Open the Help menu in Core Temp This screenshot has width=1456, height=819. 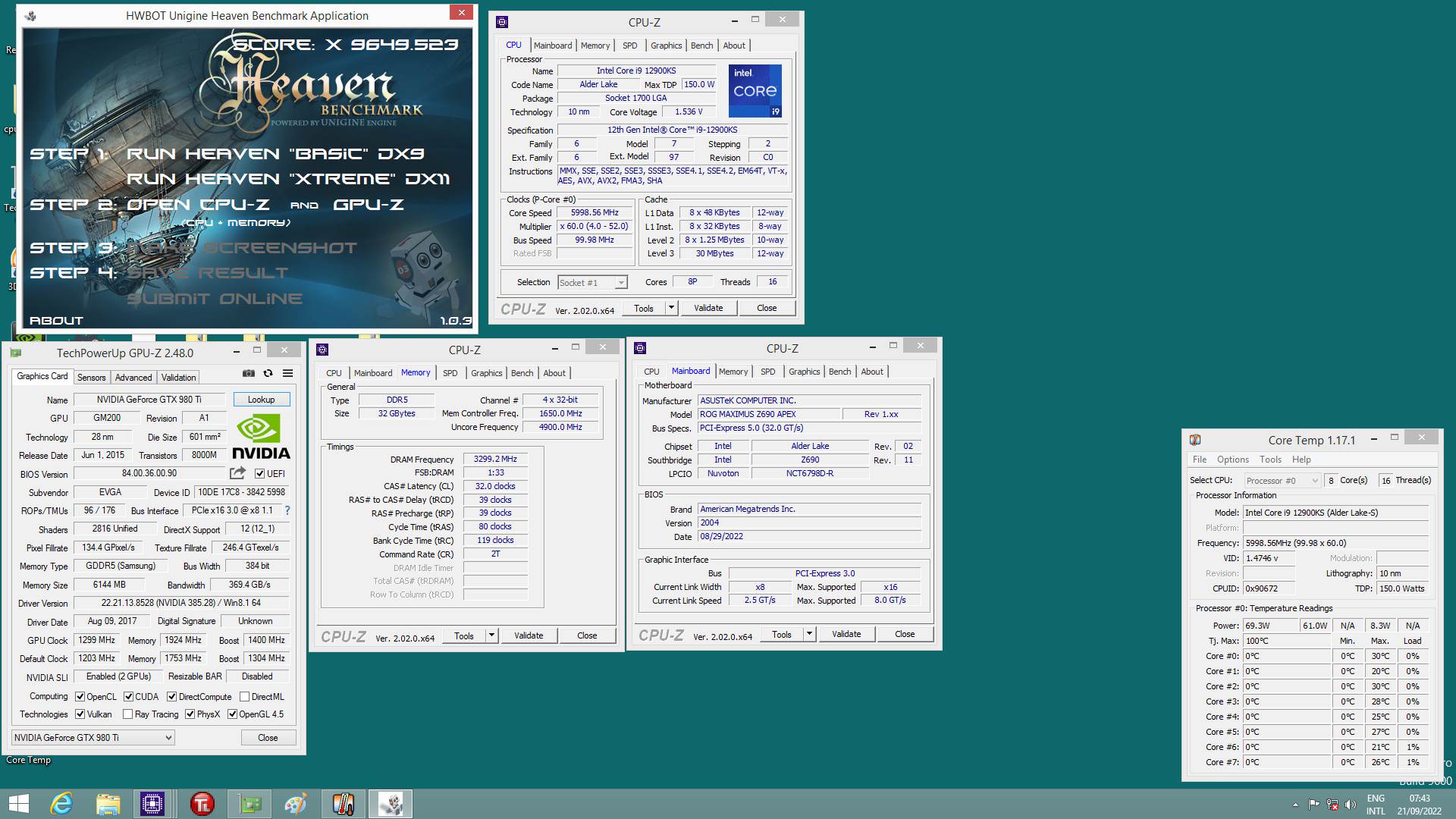(1301, 460)
